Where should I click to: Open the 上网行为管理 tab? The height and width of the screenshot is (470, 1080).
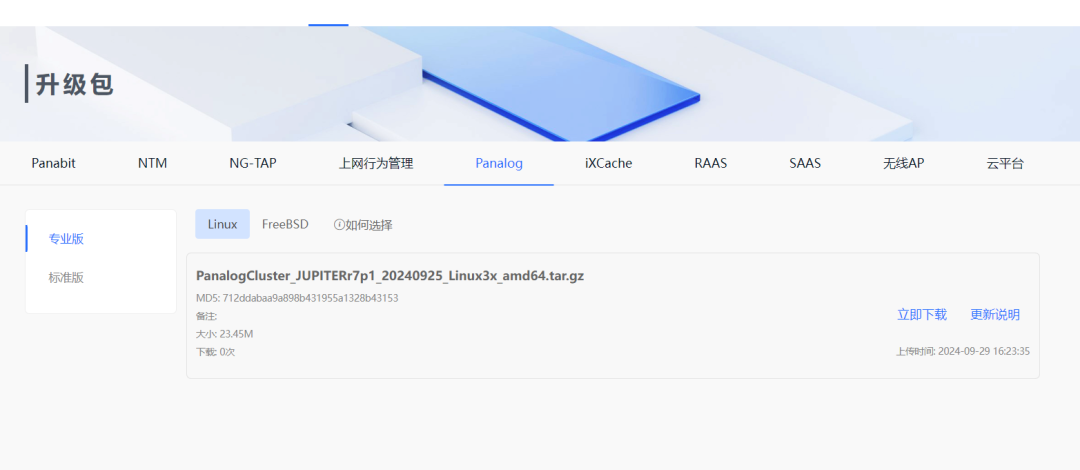376,163
